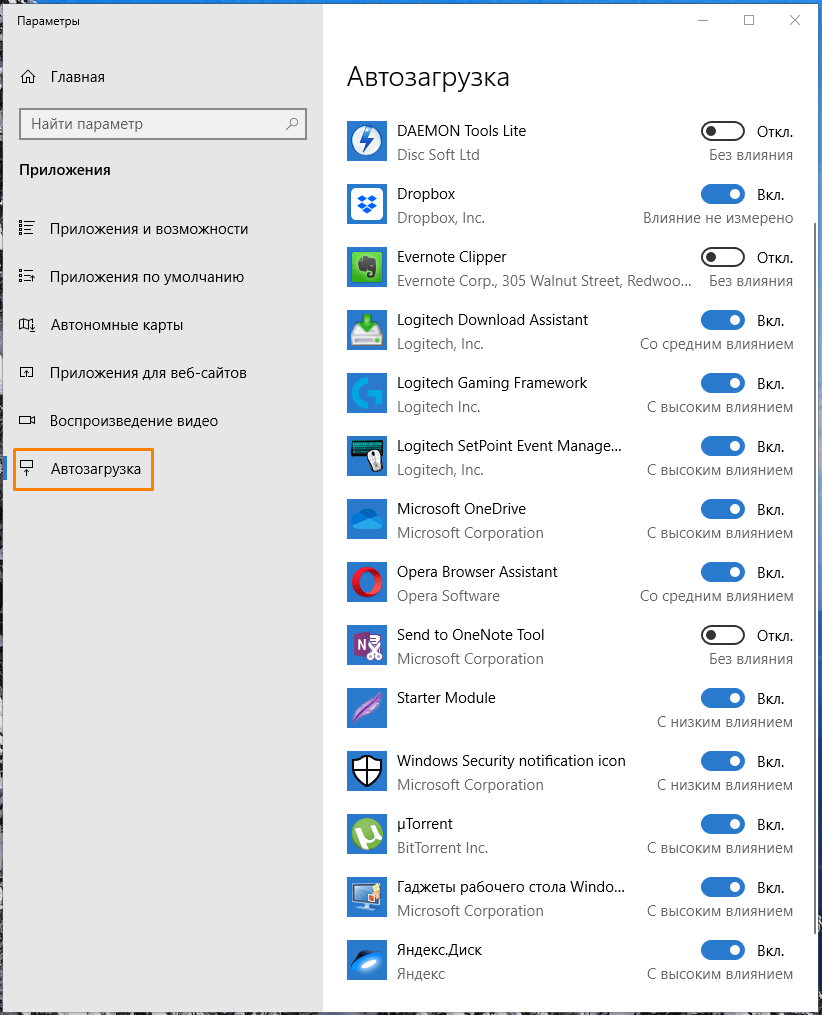
Task: Click the Windows Security shield icon
Action: [366, 772]
